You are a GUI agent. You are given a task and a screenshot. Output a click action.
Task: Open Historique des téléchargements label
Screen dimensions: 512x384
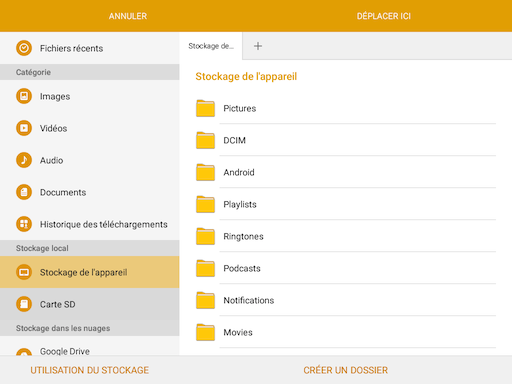[104, 224]
